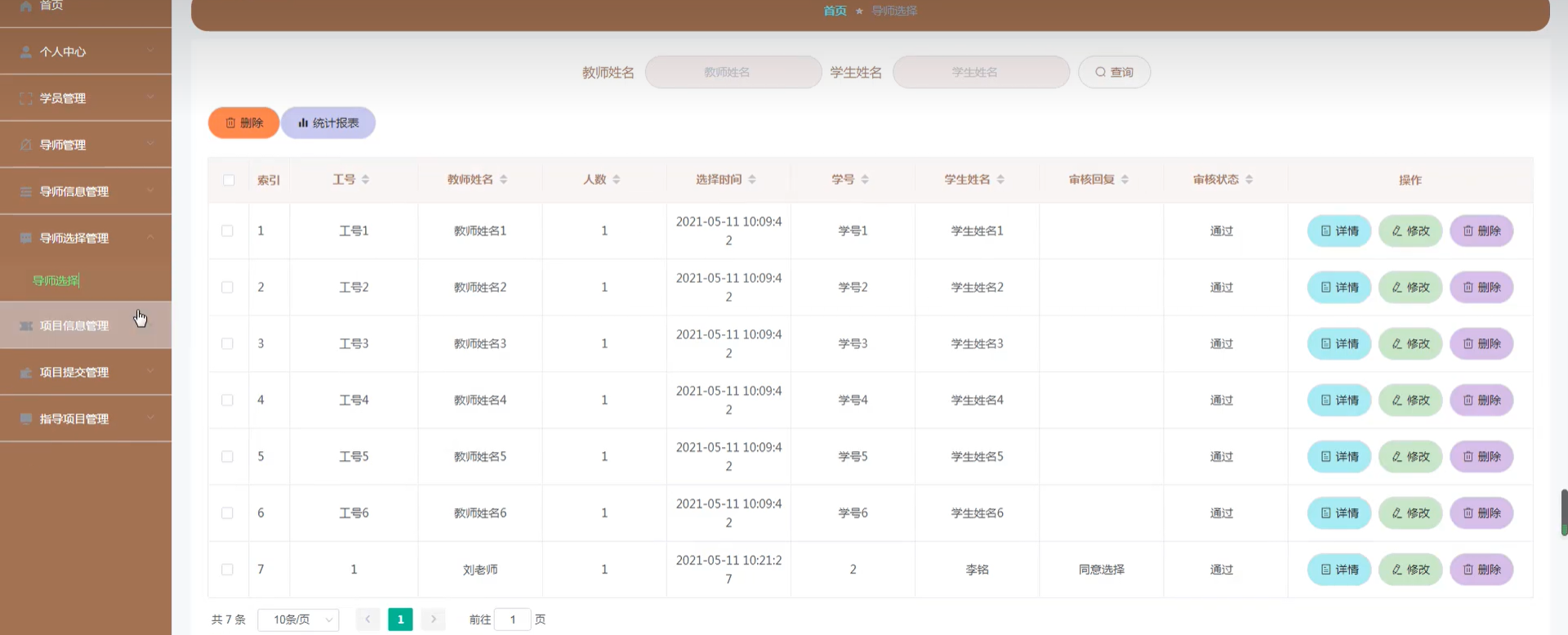Check the checkbox for row 5
Viewport: 1568px width, 635px height.
[227, 457]
